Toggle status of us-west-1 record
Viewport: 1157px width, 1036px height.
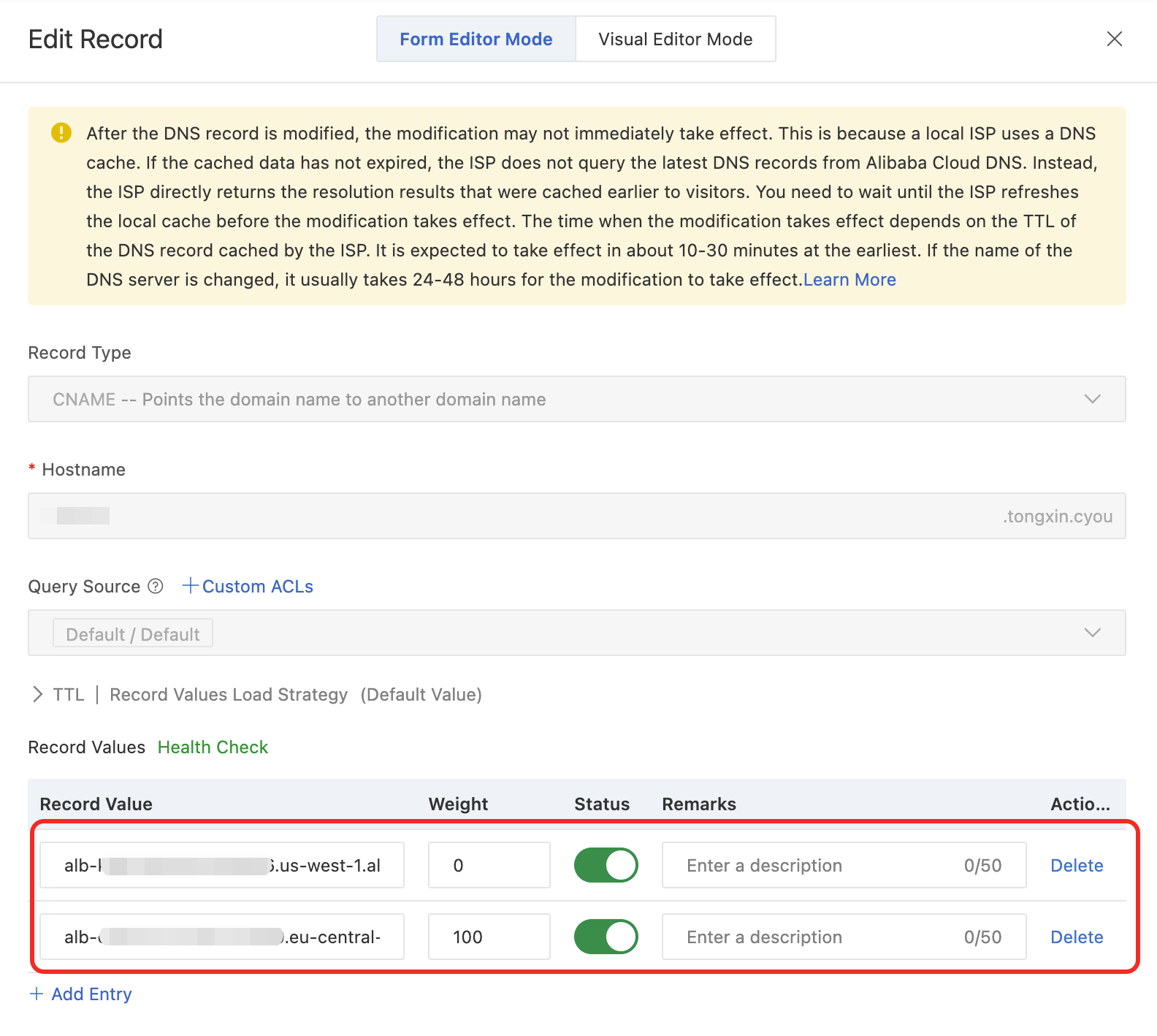point(606,865)
